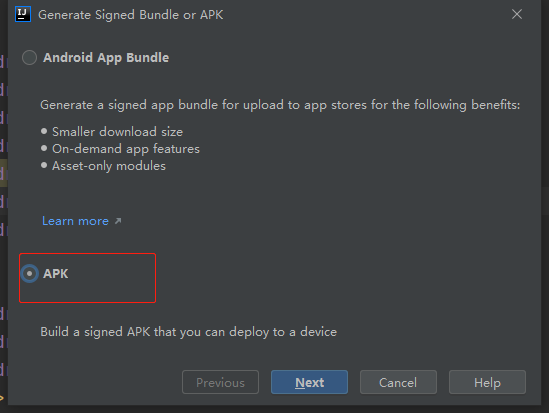Click the bullet dot before Smaller download size
549x413 pixels.
[44, 131]
